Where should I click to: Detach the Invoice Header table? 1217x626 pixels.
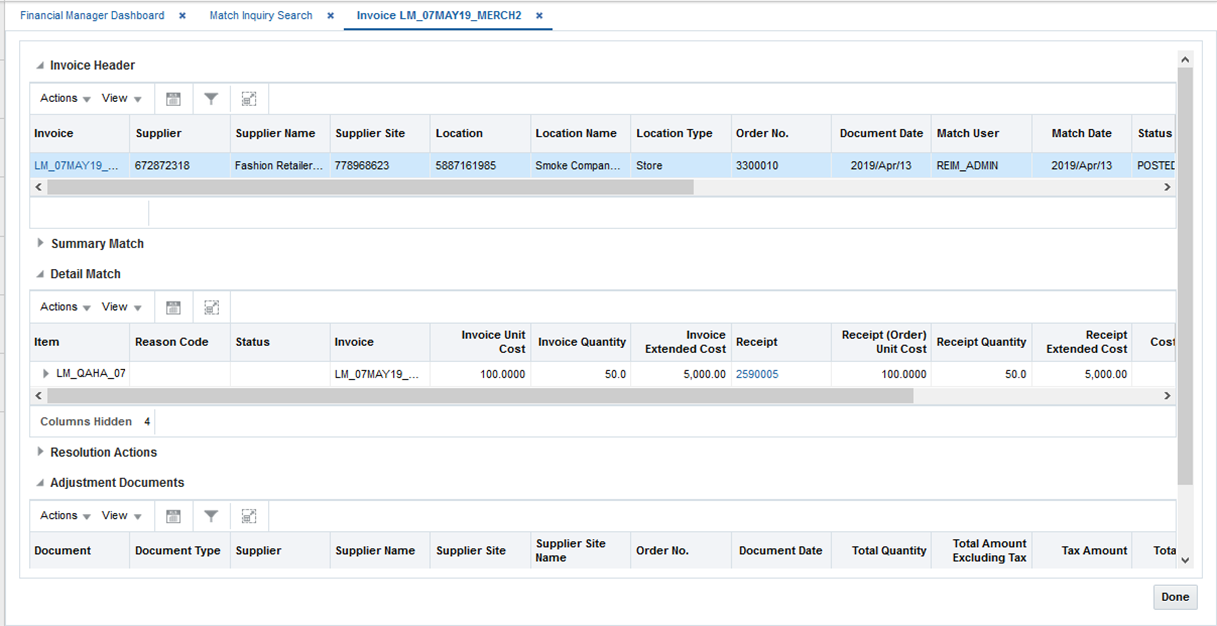click(x=248, y=98)
